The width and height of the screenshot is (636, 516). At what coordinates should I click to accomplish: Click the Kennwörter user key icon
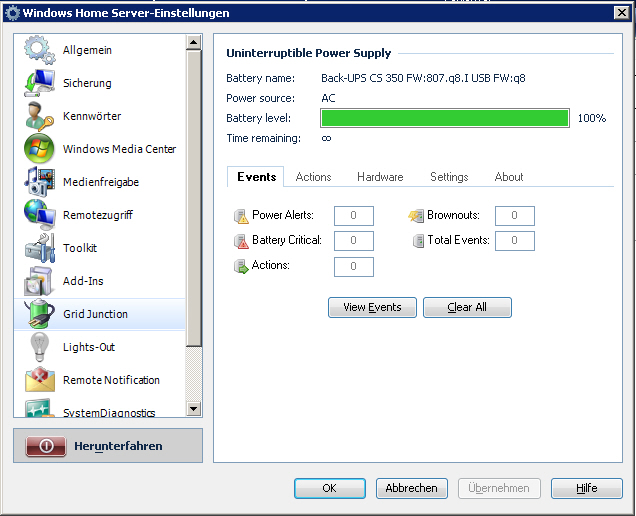coord(39,116)
